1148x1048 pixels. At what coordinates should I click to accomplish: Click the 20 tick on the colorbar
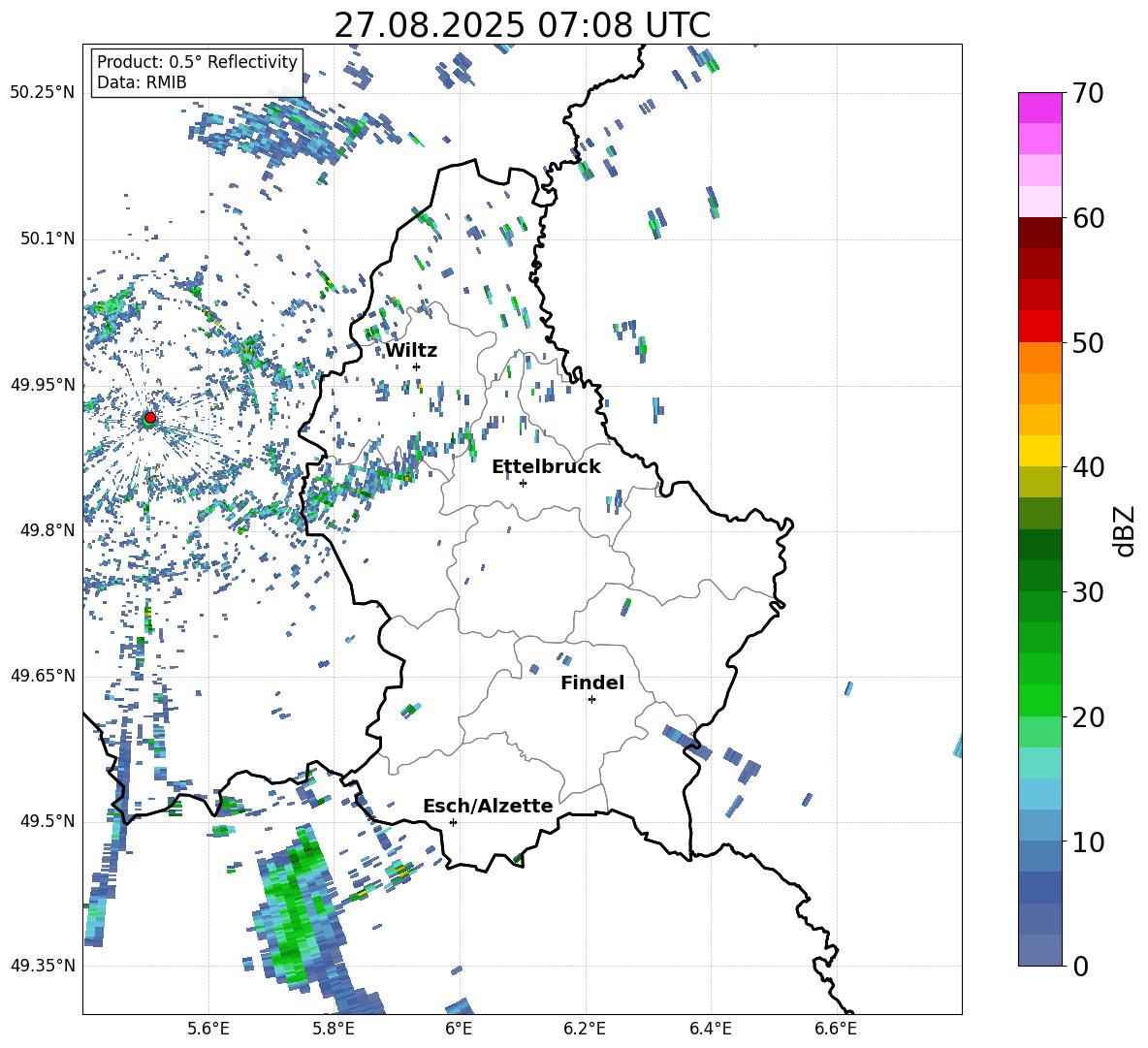click(1088, 717)
